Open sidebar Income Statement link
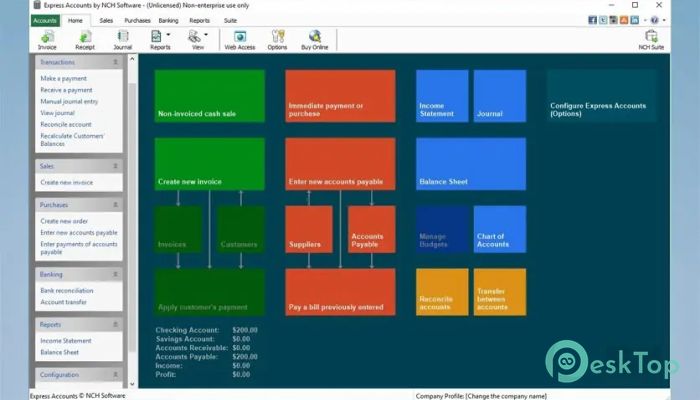Image resolution: width=700 pixels, height=400 pixels. coord(66,341)
